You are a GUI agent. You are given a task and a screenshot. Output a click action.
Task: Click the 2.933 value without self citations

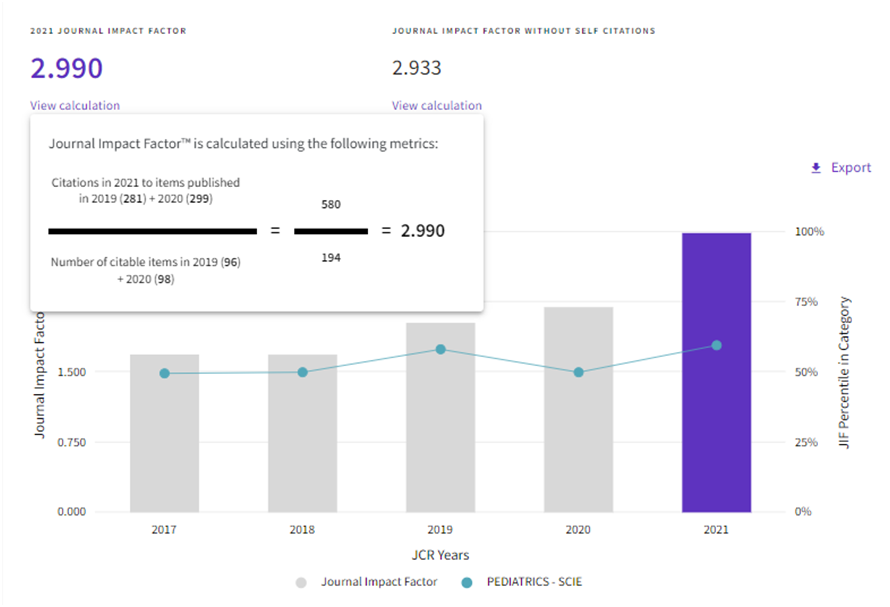(417, 68)
